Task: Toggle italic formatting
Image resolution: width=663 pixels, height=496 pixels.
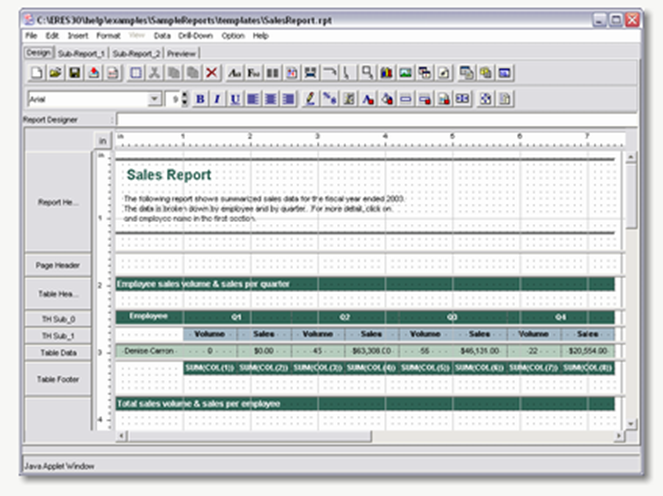Action: [x=218, y=99]
